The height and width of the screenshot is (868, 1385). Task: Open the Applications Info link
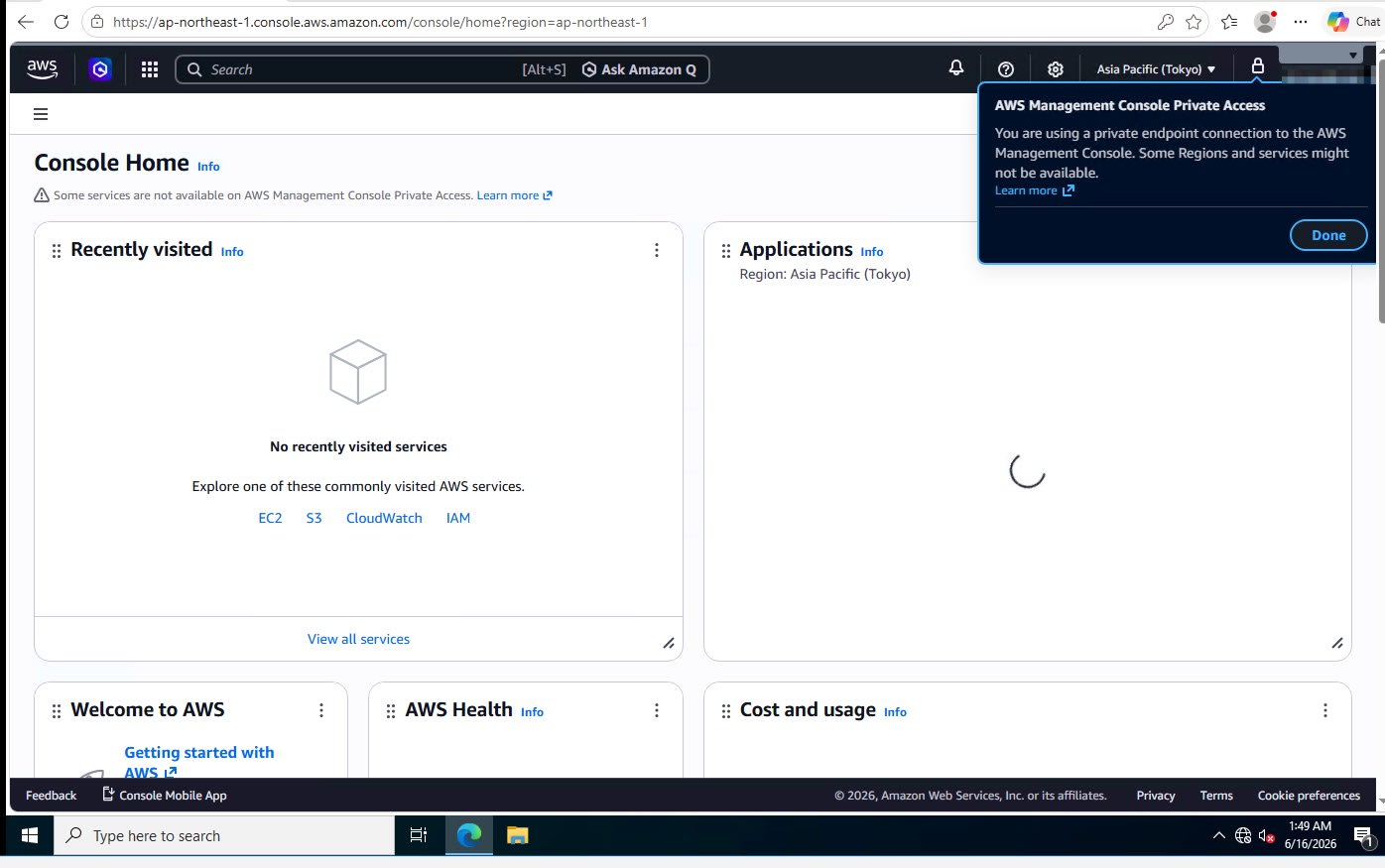872,252
